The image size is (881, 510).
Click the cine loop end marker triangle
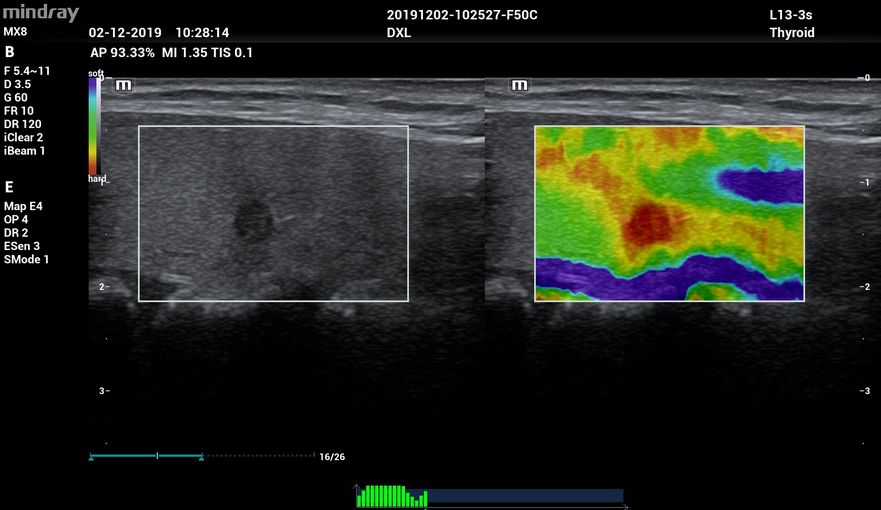201,457
